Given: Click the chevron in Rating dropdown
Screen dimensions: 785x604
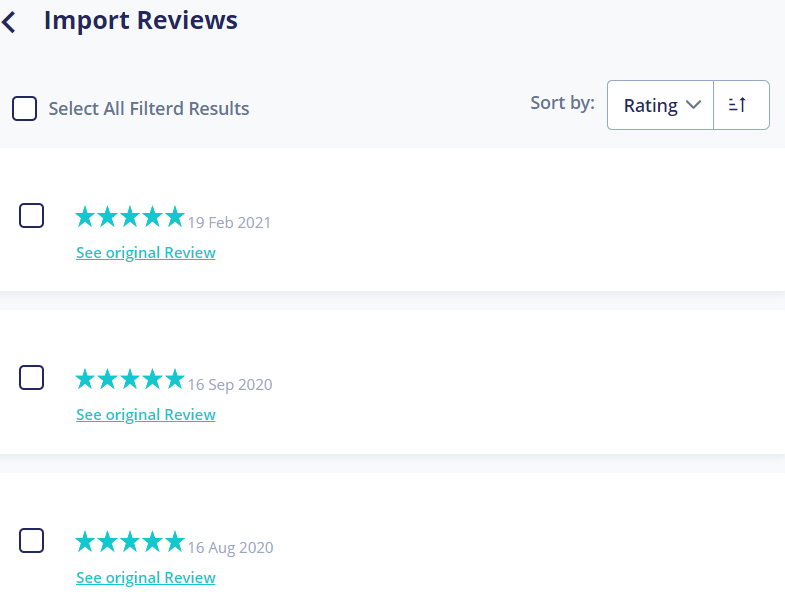Looking at the screenshot, I should click(694, 105).
